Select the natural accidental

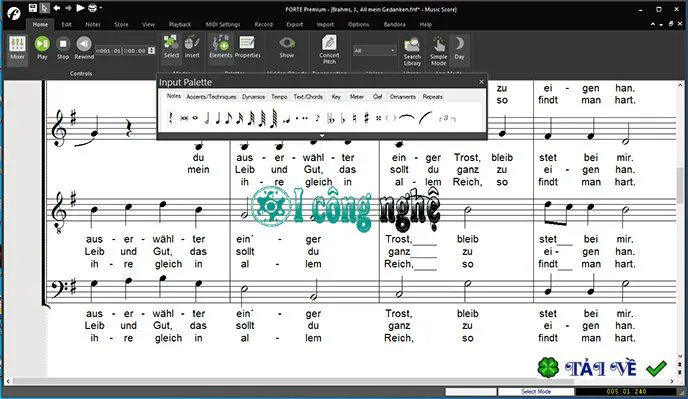pyautogui.click(x=355, y=118)
